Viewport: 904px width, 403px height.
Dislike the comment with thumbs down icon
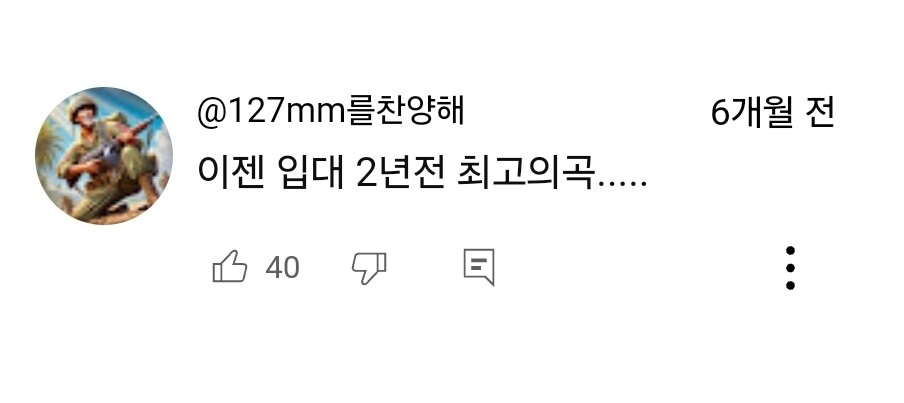pos(369,268)
